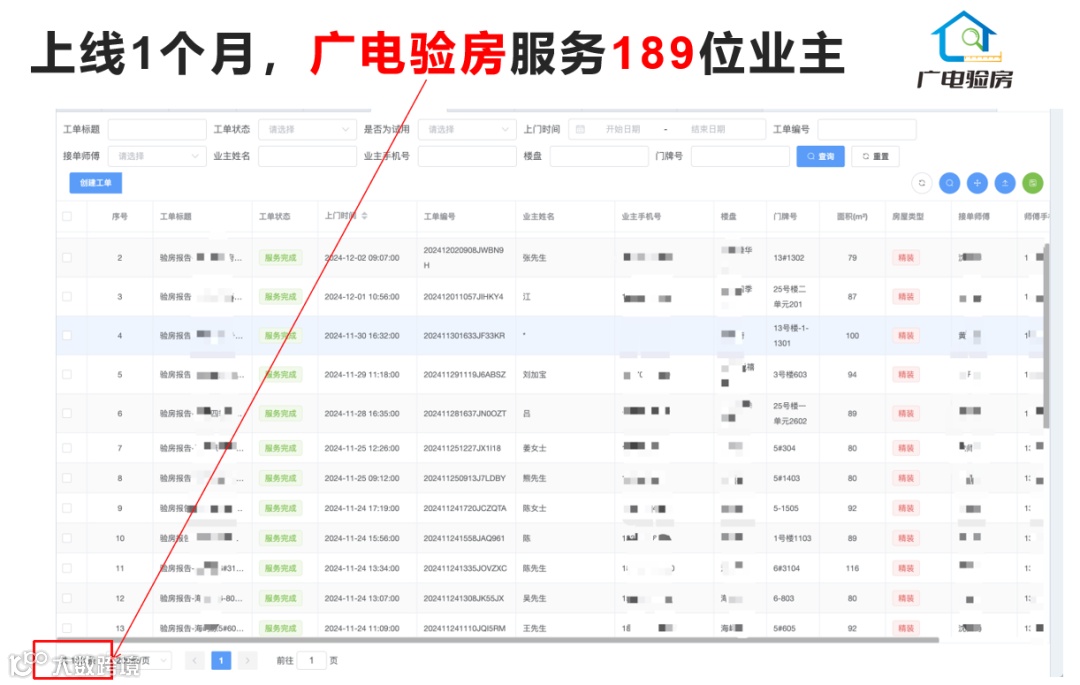Click door number 6#3104
The width and height of the screenshot is (1080, 685).
pos(787,569)
